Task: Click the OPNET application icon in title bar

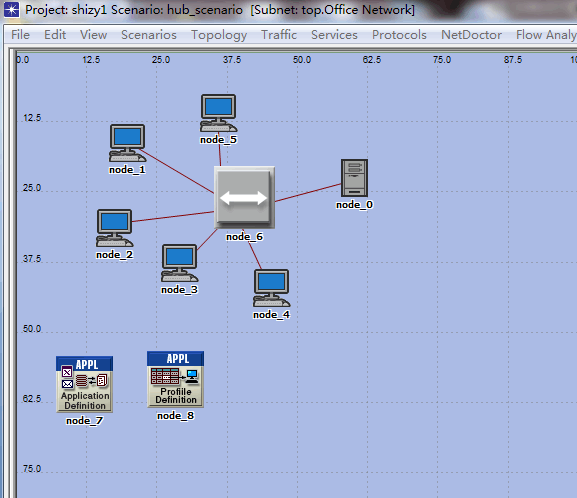Action: (x=11, y=10)
